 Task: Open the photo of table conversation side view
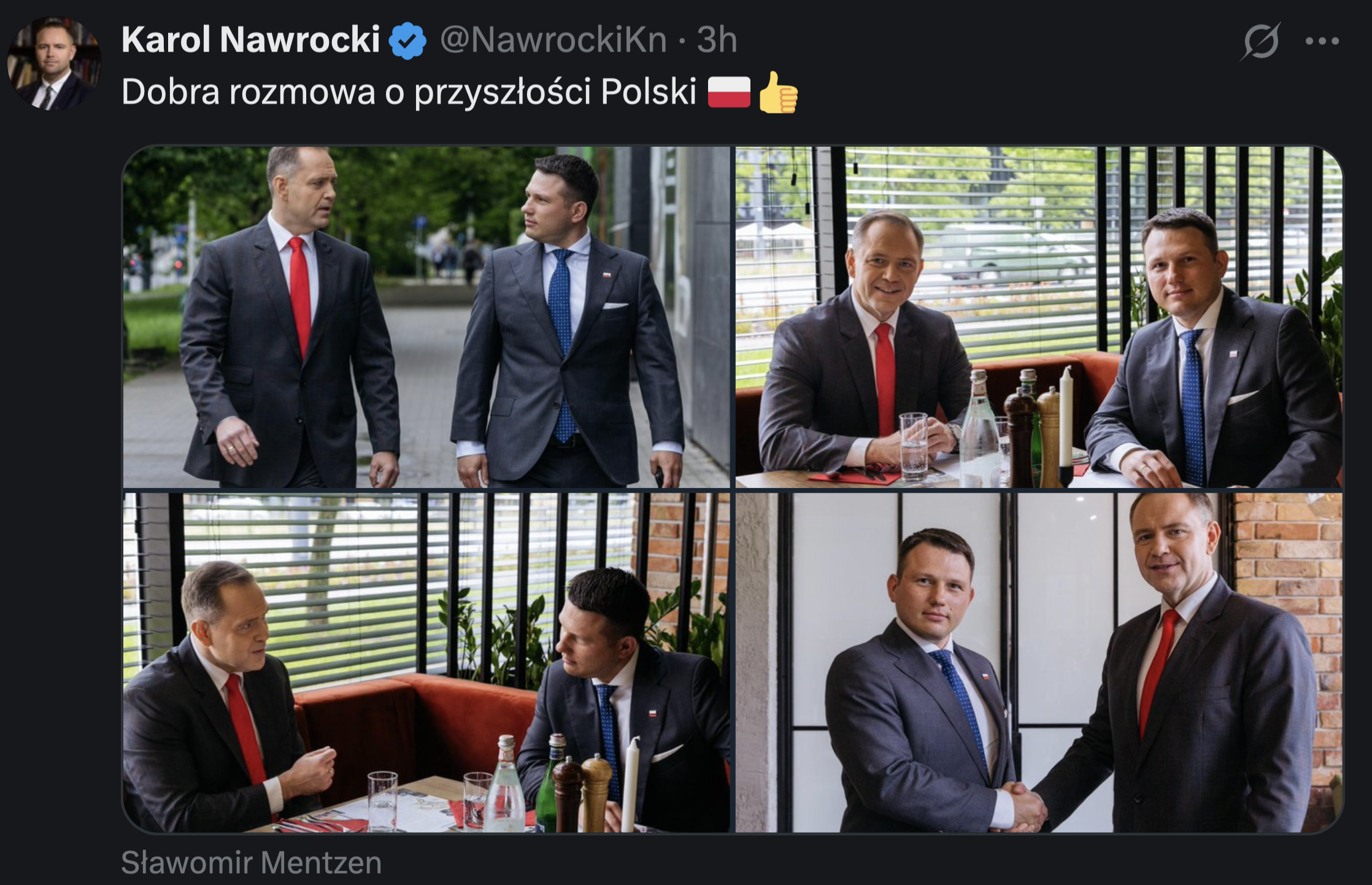click(x=426, y=663)
